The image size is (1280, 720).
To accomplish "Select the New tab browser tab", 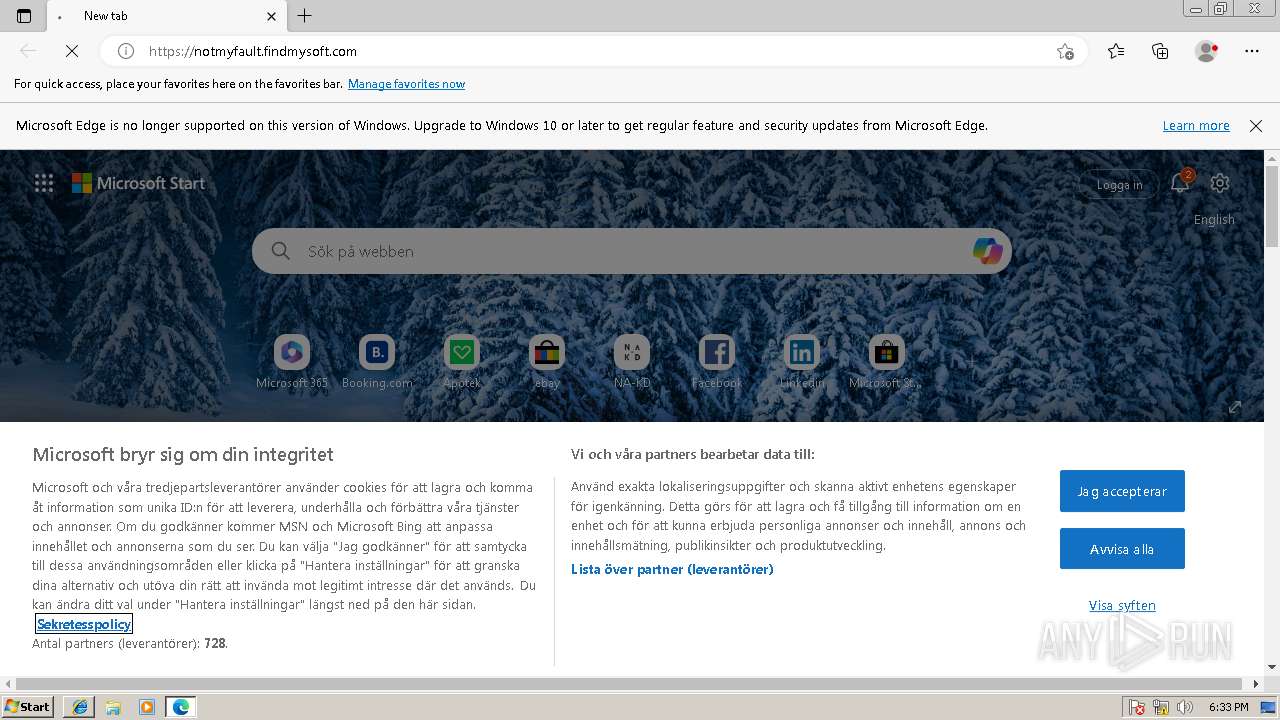I will tap(167, 16).
